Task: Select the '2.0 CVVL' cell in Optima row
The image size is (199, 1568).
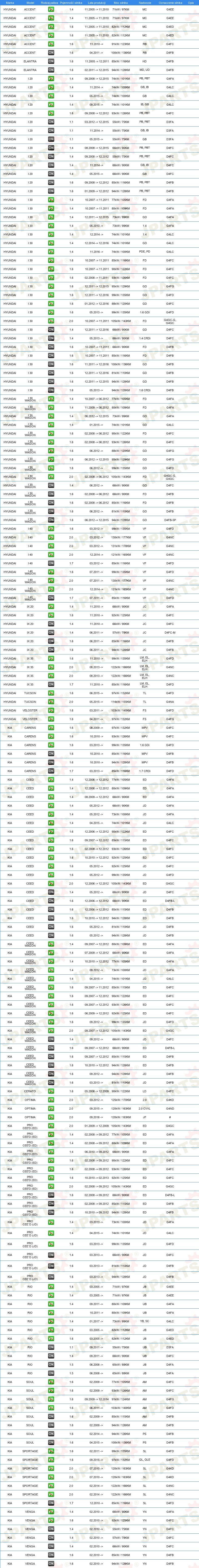Action: click(144, 1109)
